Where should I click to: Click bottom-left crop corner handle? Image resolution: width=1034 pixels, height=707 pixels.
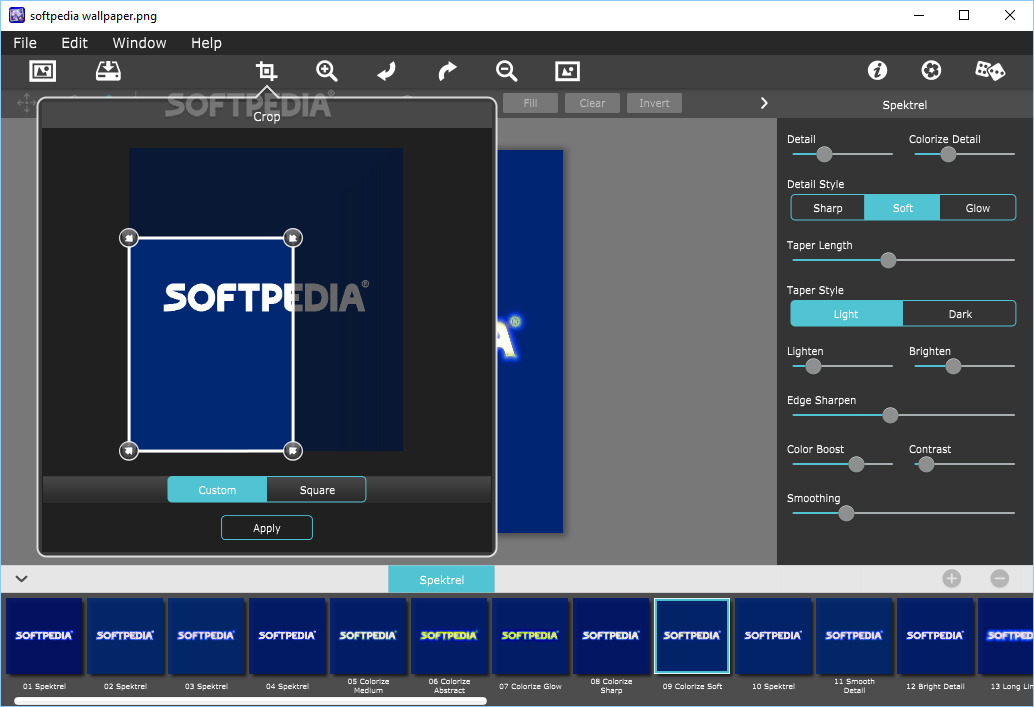(x=129, y=450)
